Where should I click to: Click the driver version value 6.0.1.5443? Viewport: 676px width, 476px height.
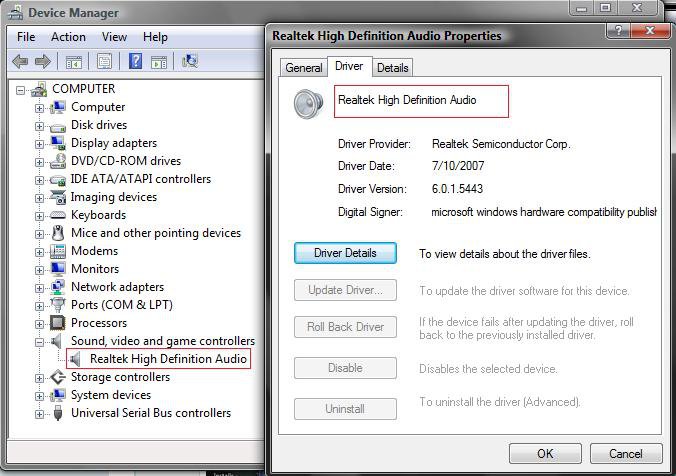[457, 189]
